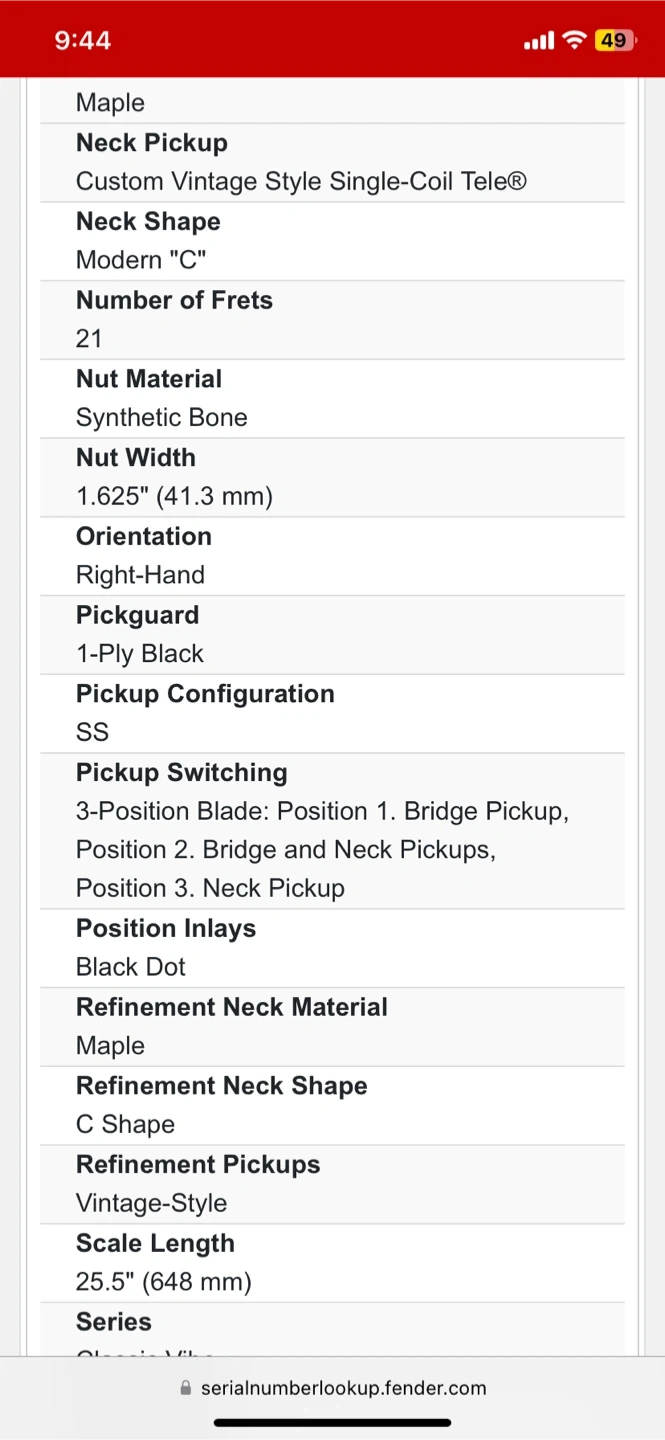This screenshot has height=1440, width=665.
Task: Tap the Wi-Fi status icon
Action: [x=574, y=40]
